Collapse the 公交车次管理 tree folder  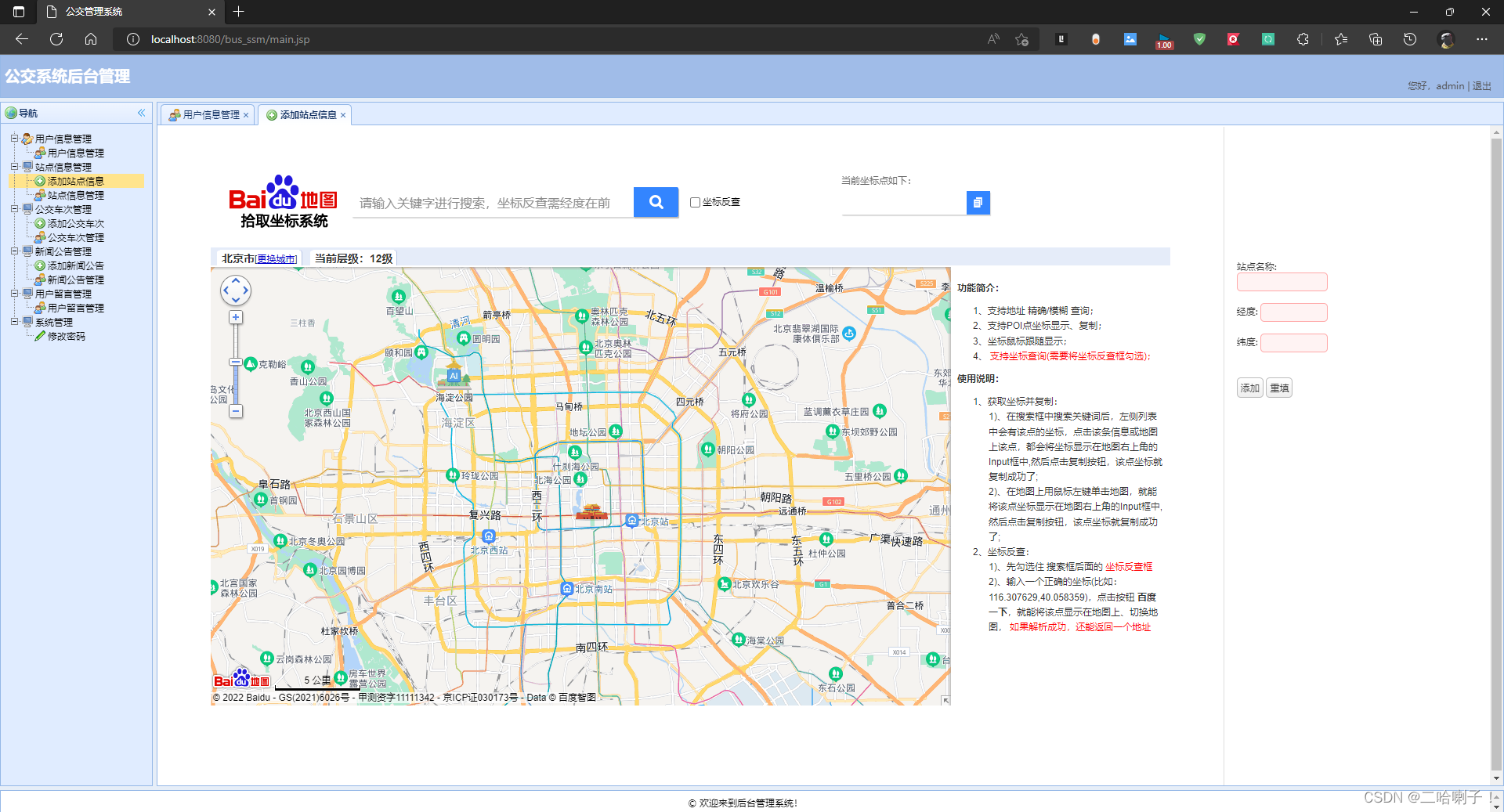coord(14,209)
